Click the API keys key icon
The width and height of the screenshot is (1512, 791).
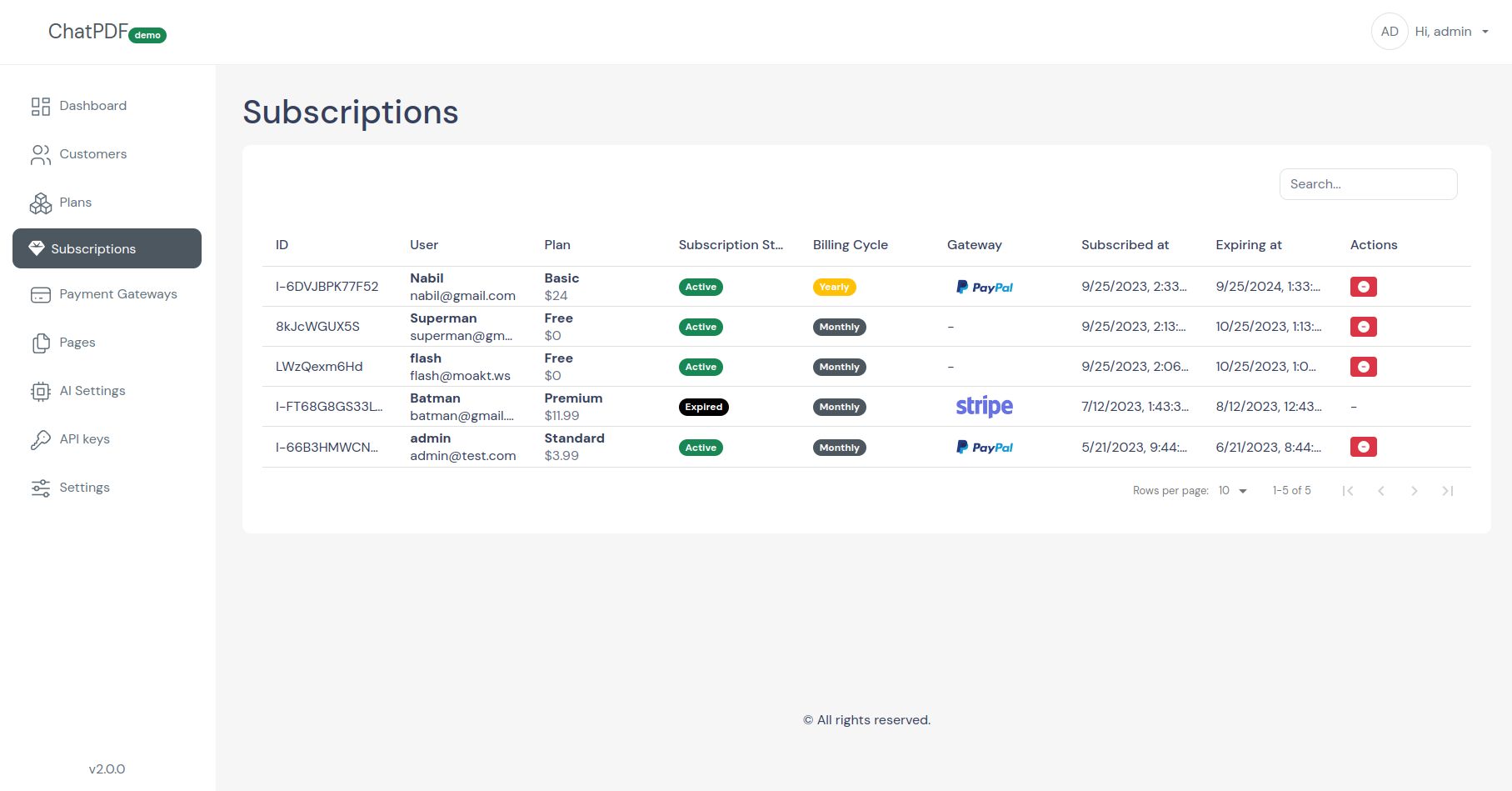coord(41,439)
